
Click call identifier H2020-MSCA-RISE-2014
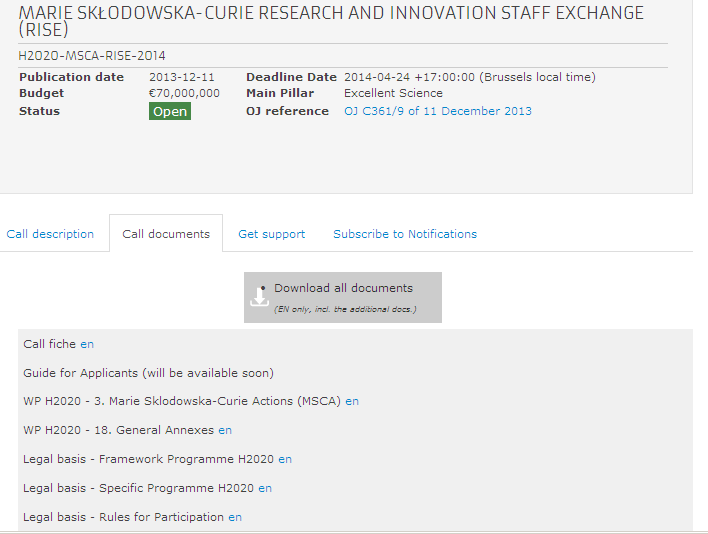pyautogui.click(x=92, y=56)
